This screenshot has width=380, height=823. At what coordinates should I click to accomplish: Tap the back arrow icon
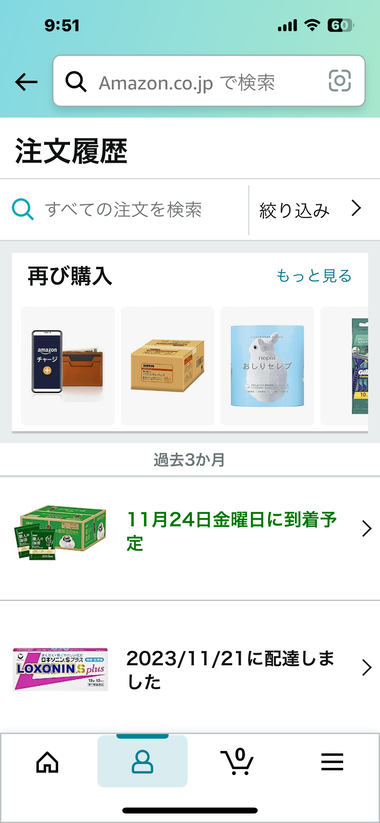pos(26,81)
